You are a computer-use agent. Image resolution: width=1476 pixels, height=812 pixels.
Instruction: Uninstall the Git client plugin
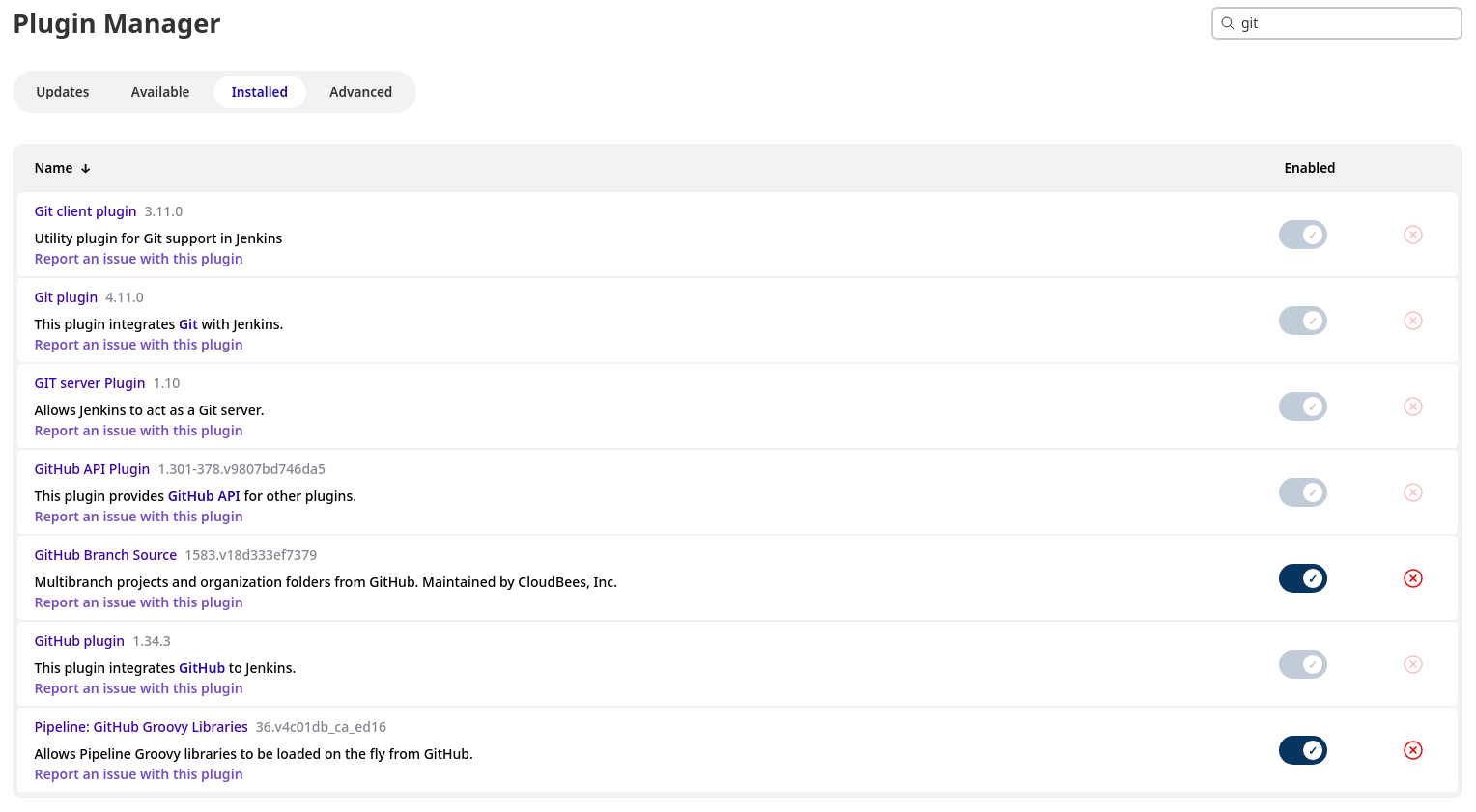1413,234
